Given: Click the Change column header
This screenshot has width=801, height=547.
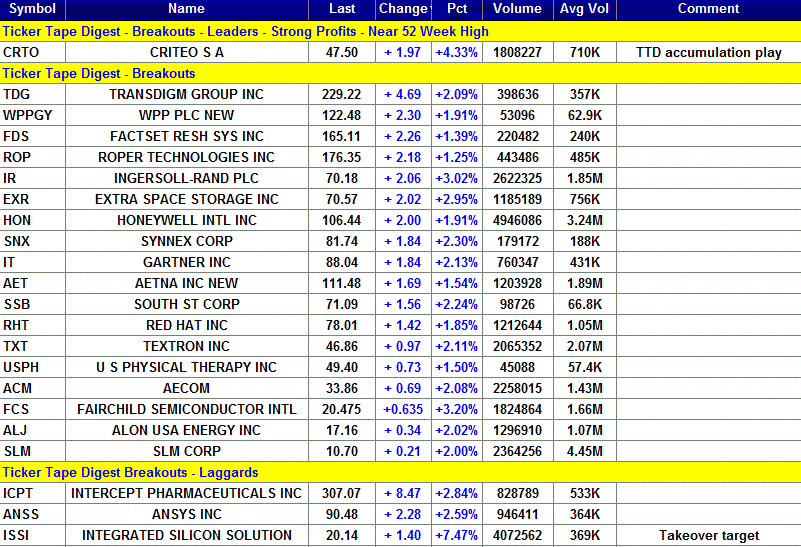Looking at the screenshot, I should pyautogui.click(x=404, y=9).
